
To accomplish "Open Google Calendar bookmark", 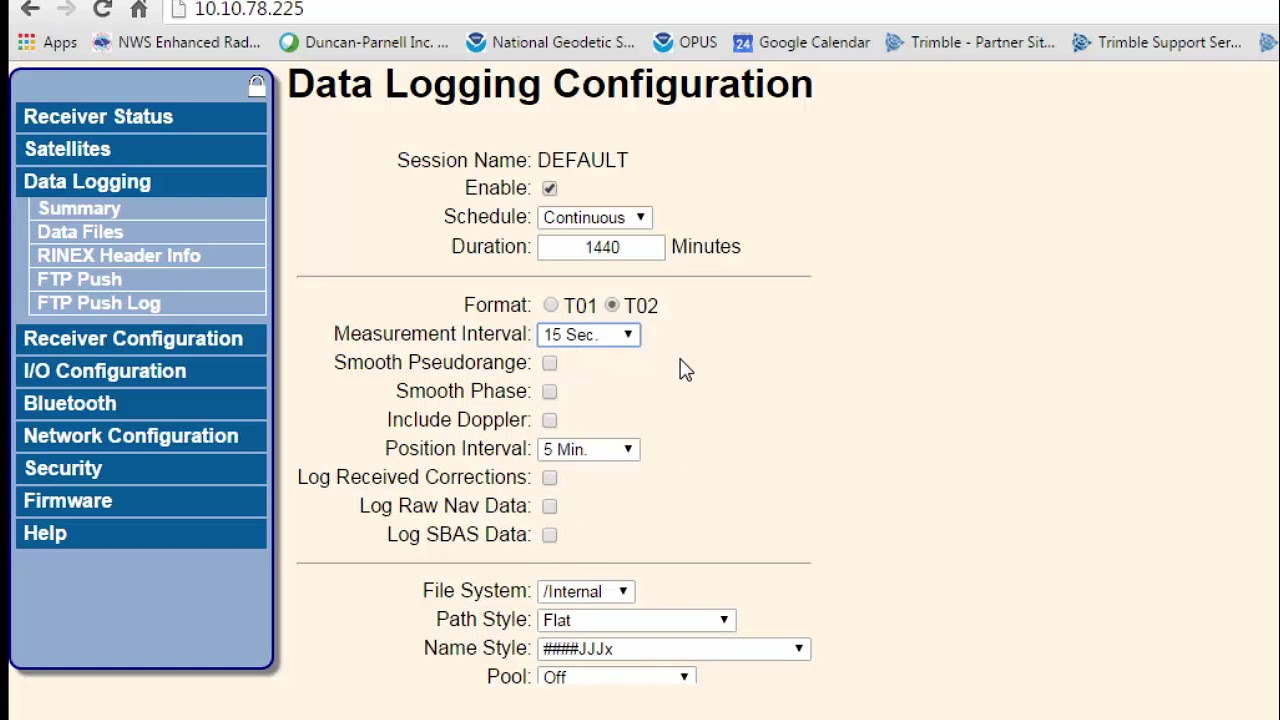I will pyautogui.click(x=802, y=42).
